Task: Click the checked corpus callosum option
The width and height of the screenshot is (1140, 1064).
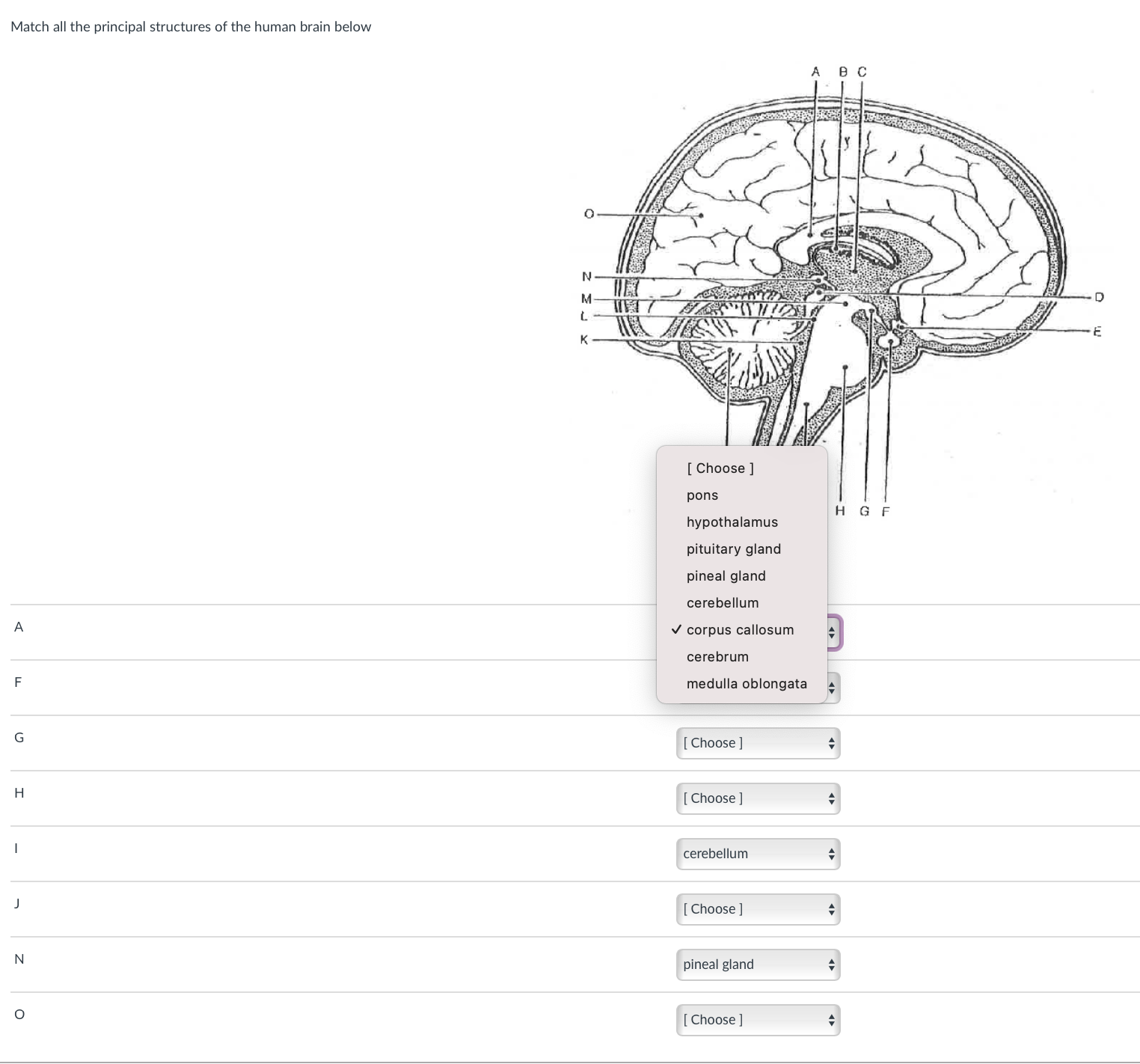Action: click(740, 629)
